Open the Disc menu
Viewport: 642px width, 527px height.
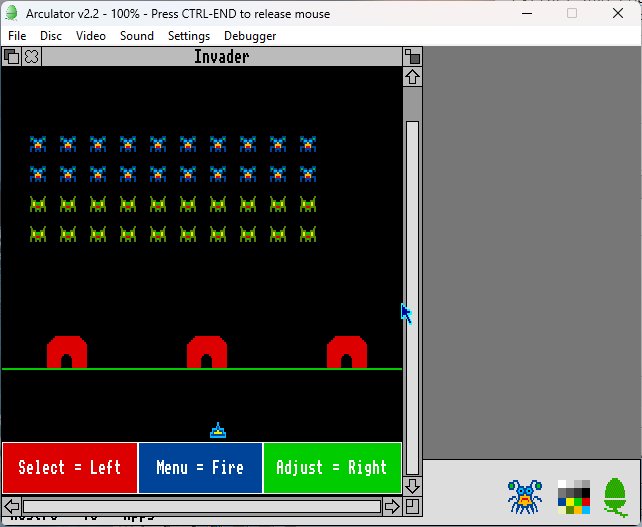51,36
